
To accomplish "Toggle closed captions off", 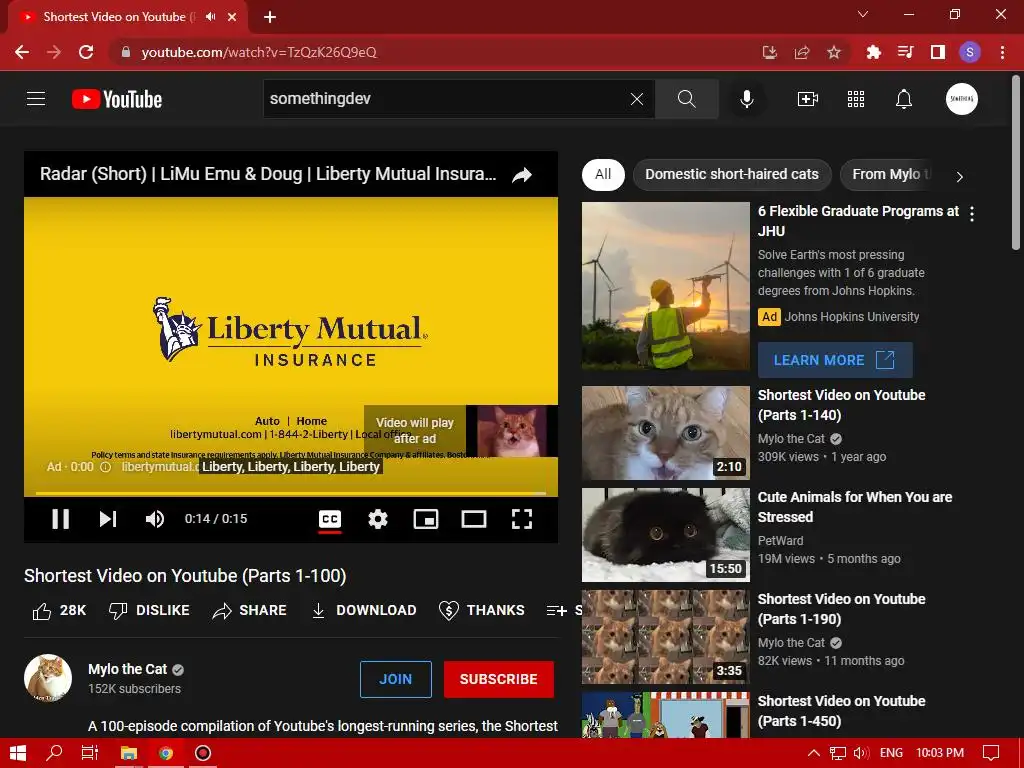I will pos(330,519).
